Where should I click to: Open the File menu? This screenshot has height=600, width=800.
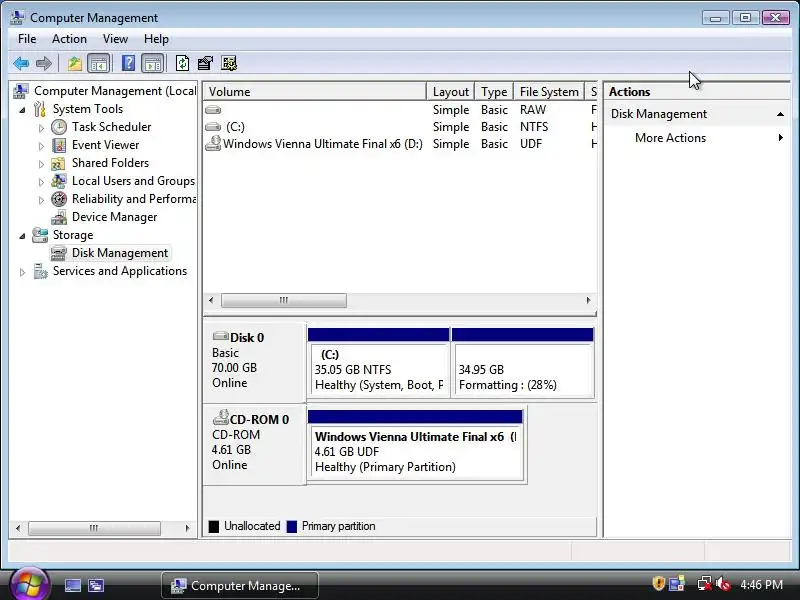(27, 39)
